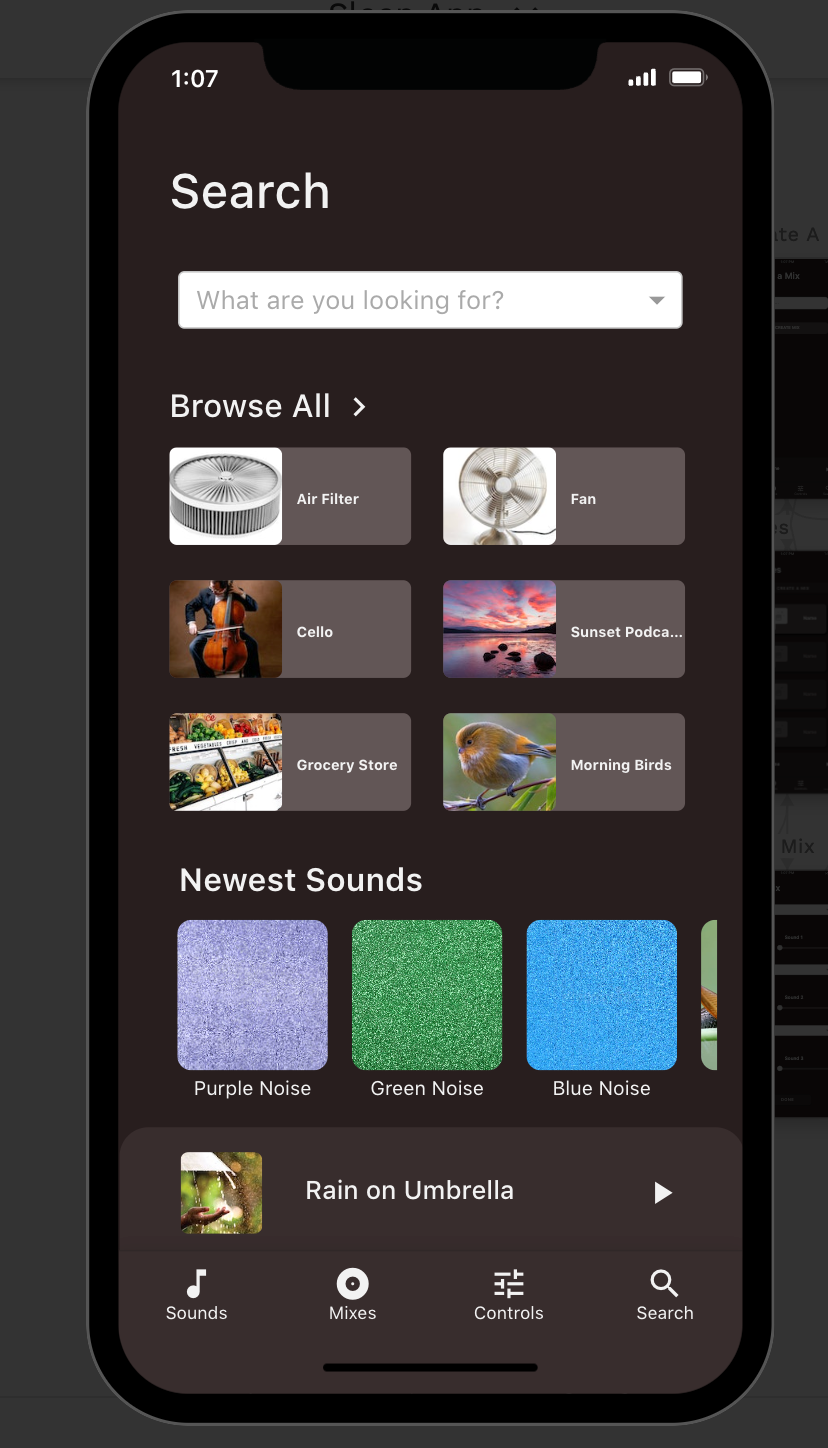Screen dimensions: 828x1448
Task: Open the Controls sliders icon
Action: pos(509,1283)
